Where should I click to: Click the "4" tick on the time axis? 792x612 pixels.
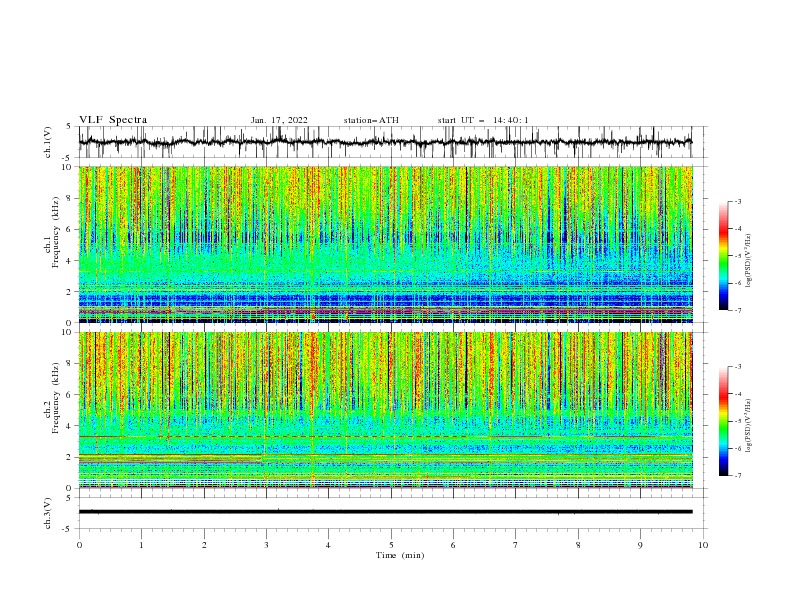pos(328,545)
